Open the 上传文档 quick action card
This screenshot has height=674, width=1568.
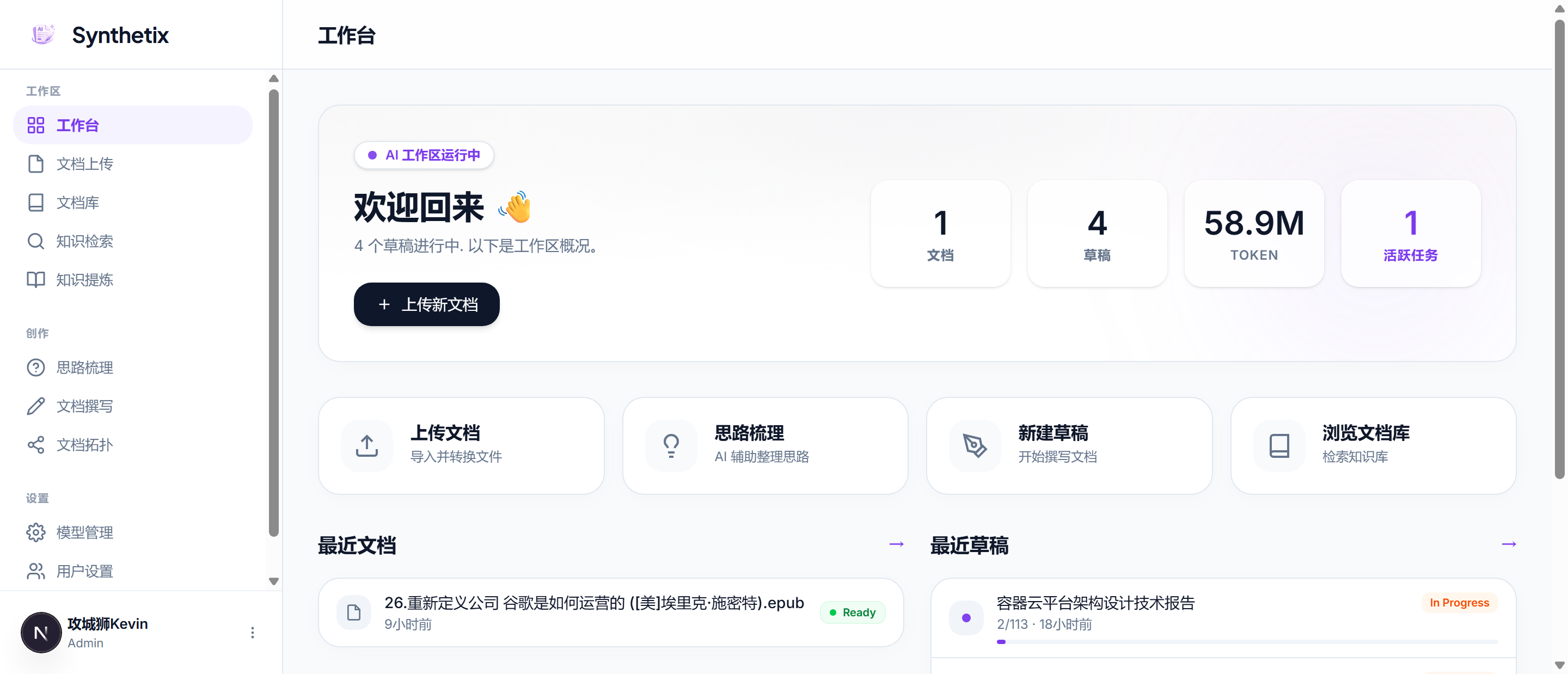[461, 446]
